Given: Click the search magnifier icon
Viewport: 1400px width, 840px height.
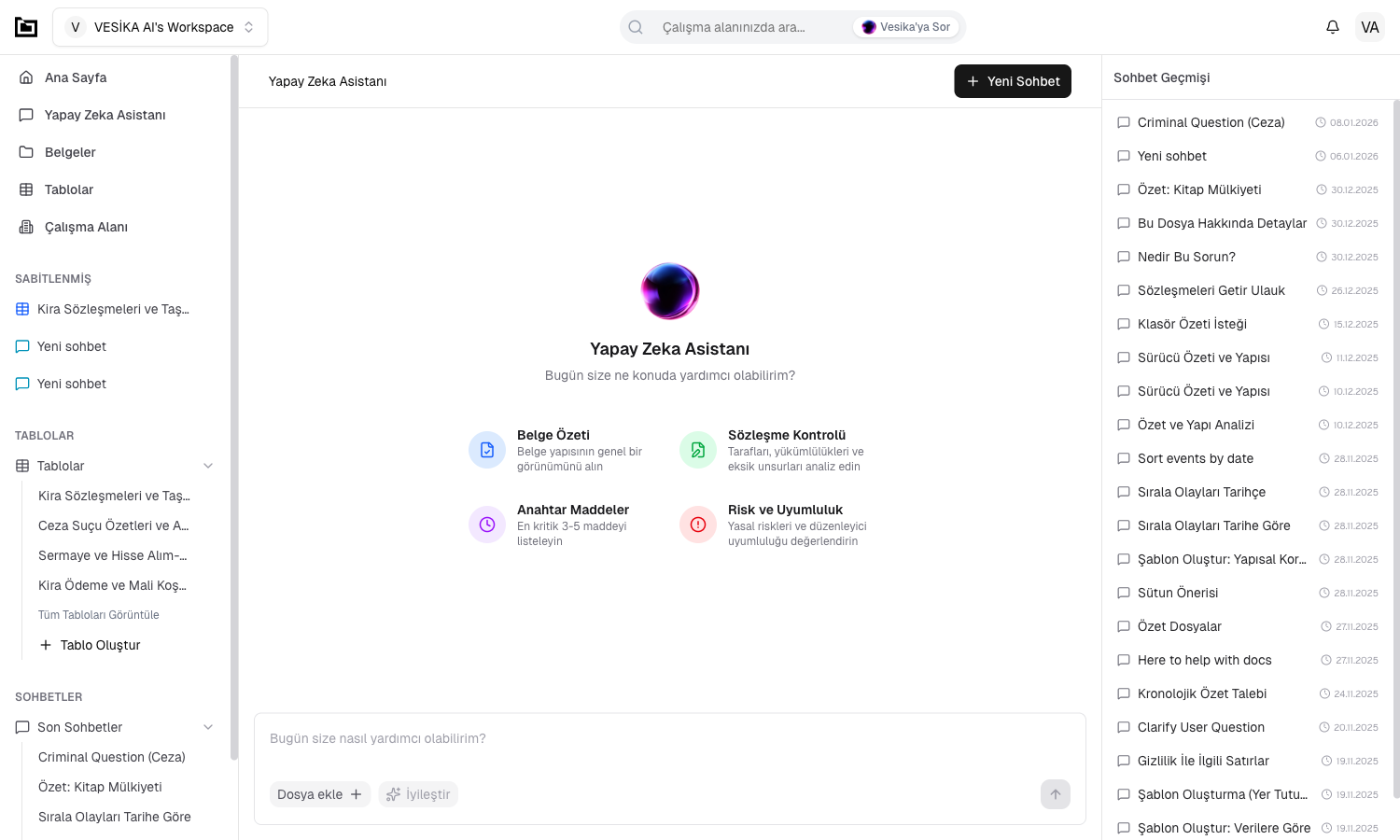Looking at the screenshot, I should (x=636, y=27).
